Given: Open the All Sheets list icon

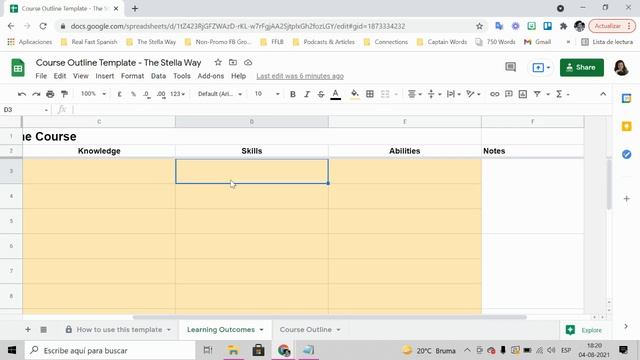Looking at the screenshot, I should point(43,329).
